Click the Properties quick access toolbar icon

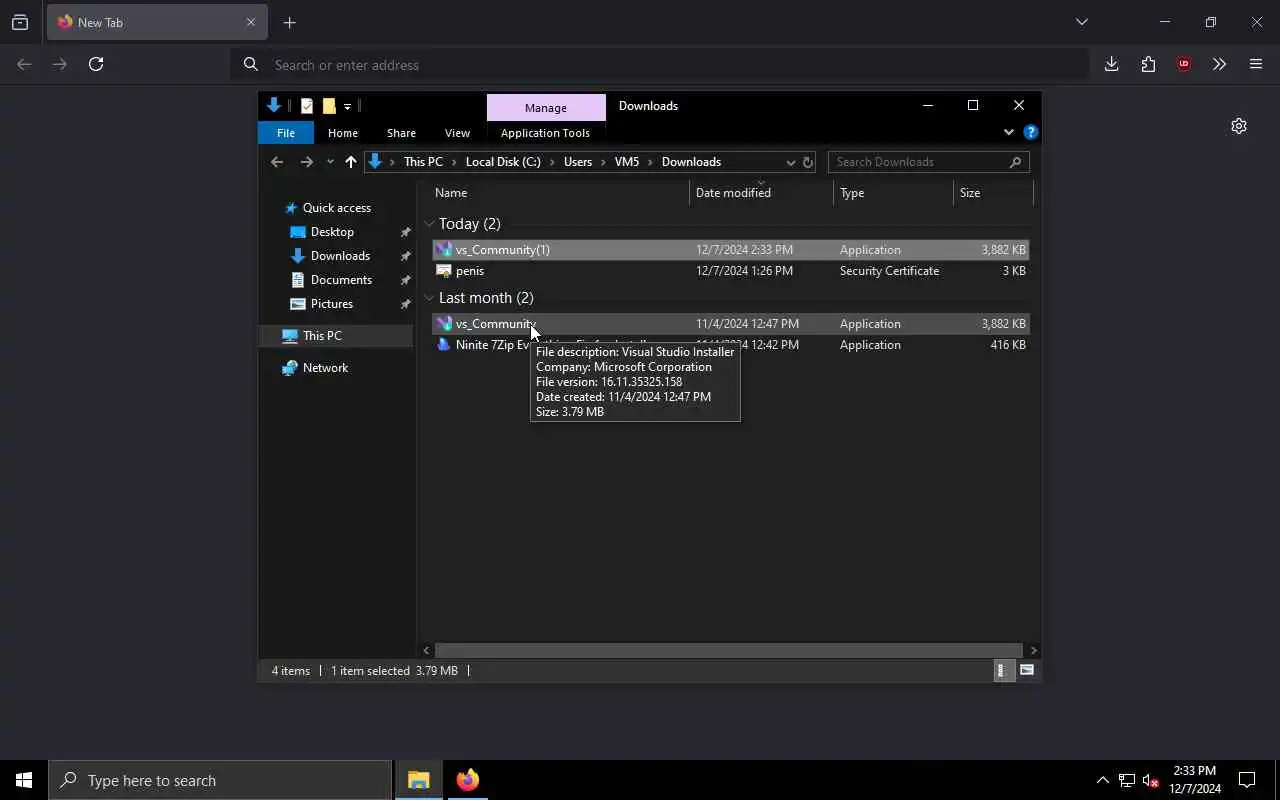307,105
